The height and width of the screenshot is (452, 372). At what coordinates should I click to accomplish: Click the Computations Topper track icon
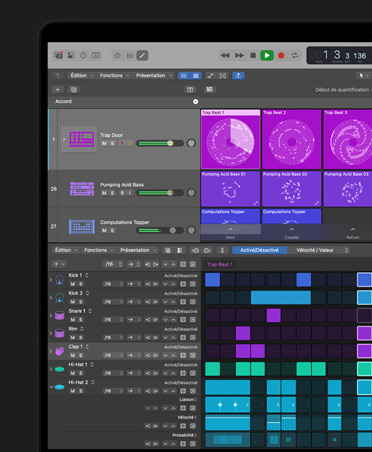tap(82, 227)
